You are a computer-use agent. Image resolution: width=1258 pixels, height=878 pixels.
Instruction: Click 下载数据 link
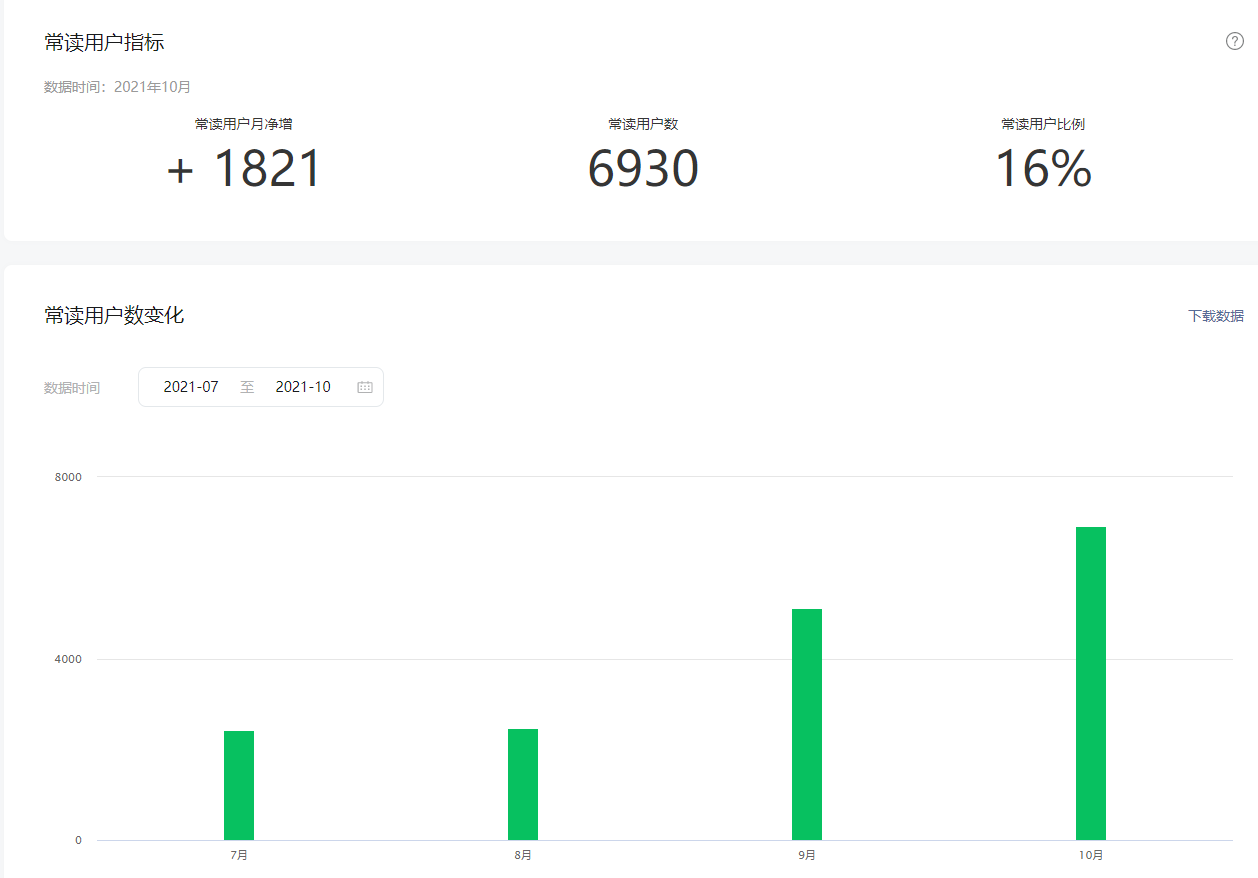(x=1216, y=316)
